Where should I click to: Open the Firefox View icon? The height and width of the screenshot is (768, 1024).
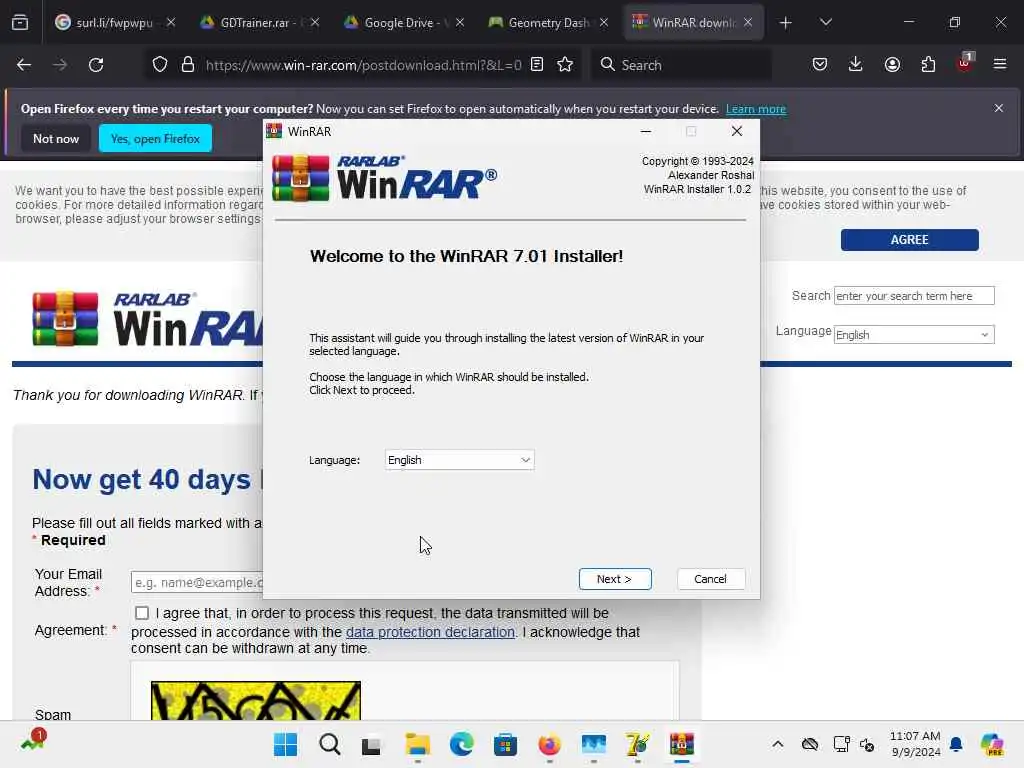[20, 22]
